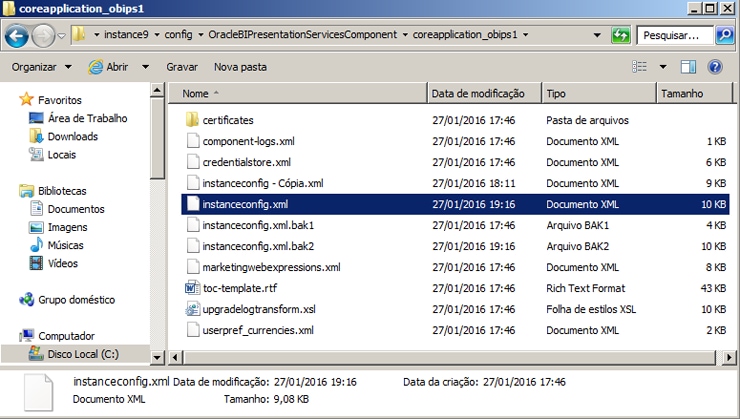Open the Imagens library
This screenshot has width=740, height=419.
[x=67, y=227]
